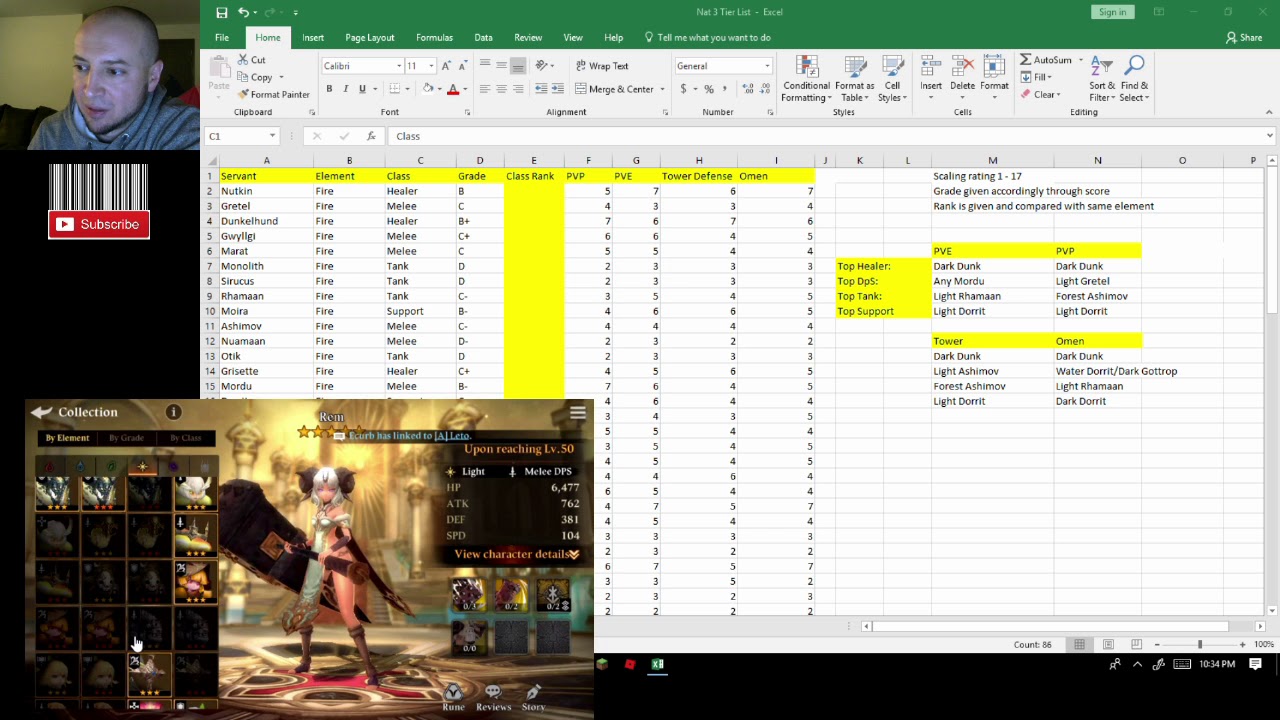Screen dimensions: 1280x720
Task: Switch to the Formulas tab
Action: click(x=434, y=38)
